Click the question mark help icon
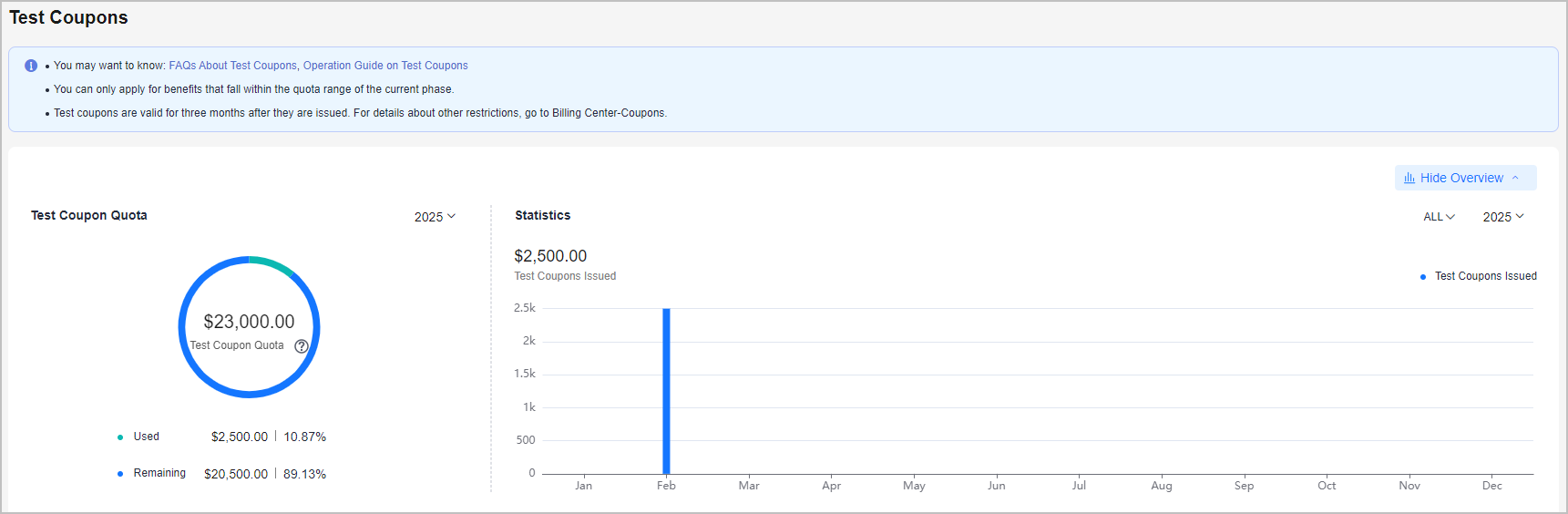The width and height of the screenshot is (1568, 514). click(x=302, y=346)
